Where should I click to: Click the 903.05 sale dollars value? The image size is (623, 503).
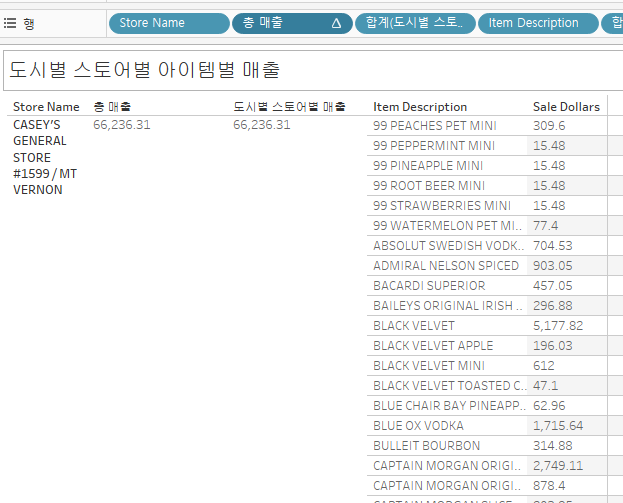click(x=553, y=266)
